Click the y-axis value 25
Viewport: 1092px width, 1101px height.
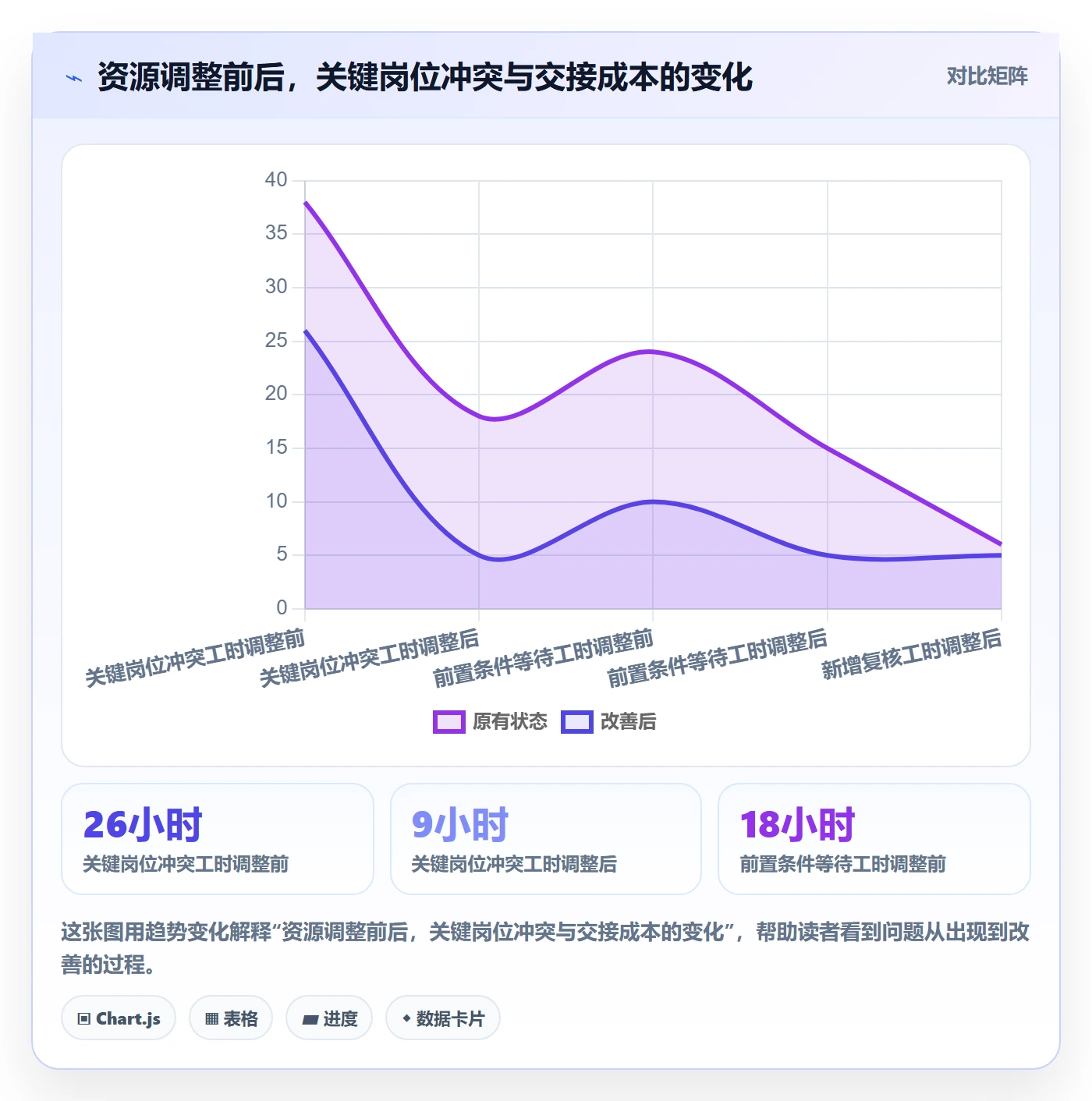click(x=276, y=341)
